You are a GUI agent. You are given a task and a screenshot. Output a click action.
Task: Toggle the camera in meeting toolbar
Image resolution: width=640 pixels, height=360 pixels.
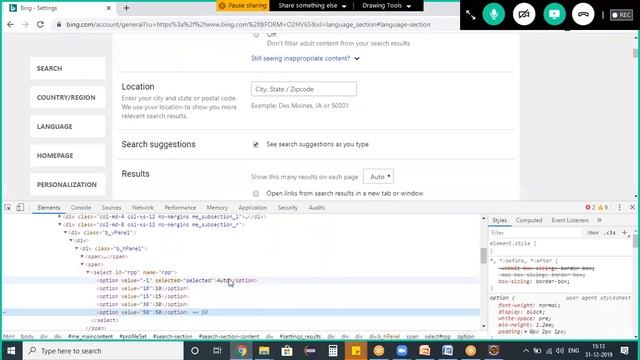tap(524, 14)
